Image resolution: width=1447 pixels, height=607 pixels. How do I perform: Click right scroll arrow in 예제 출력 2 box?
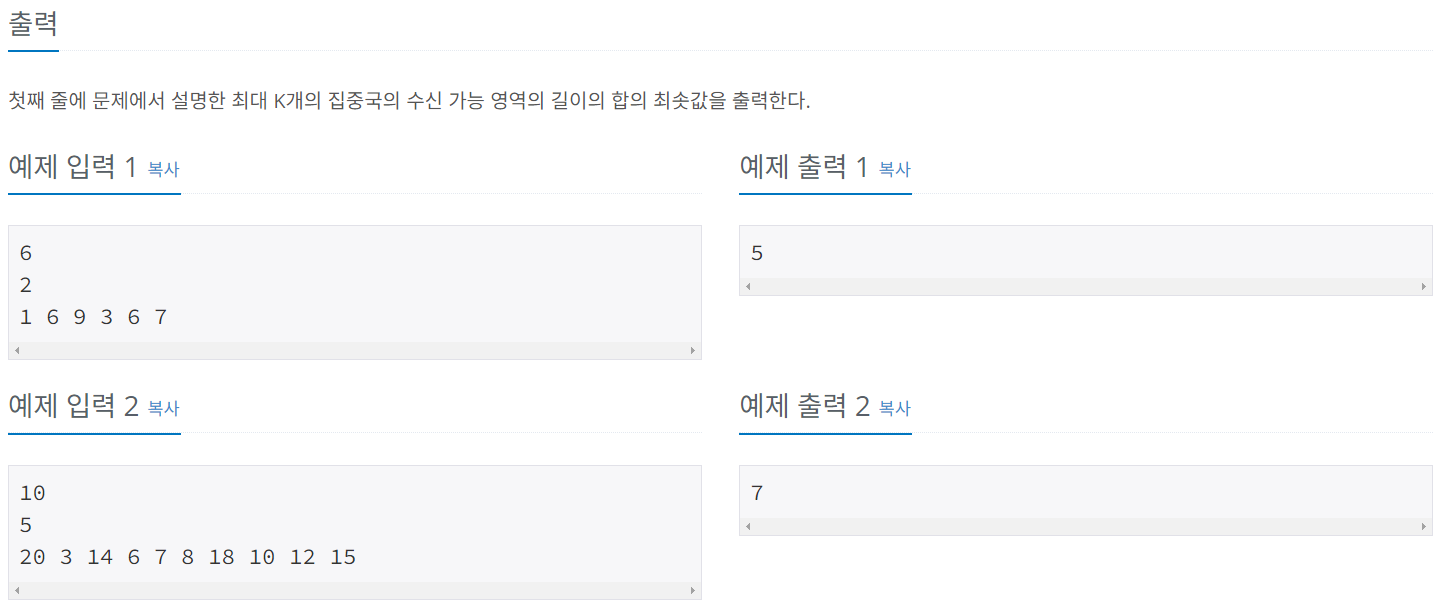coord(1424,527)
